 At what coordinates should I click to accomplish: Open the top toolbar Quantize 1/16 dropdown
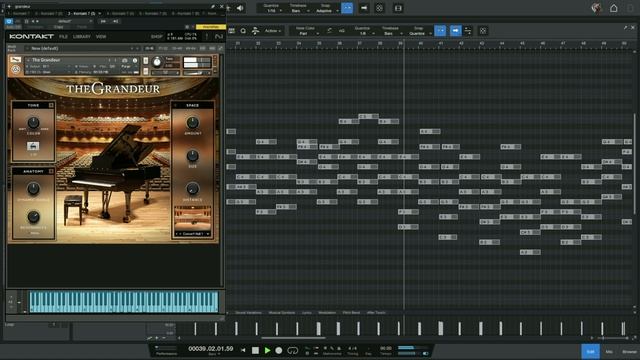click(x=271, y=8)
